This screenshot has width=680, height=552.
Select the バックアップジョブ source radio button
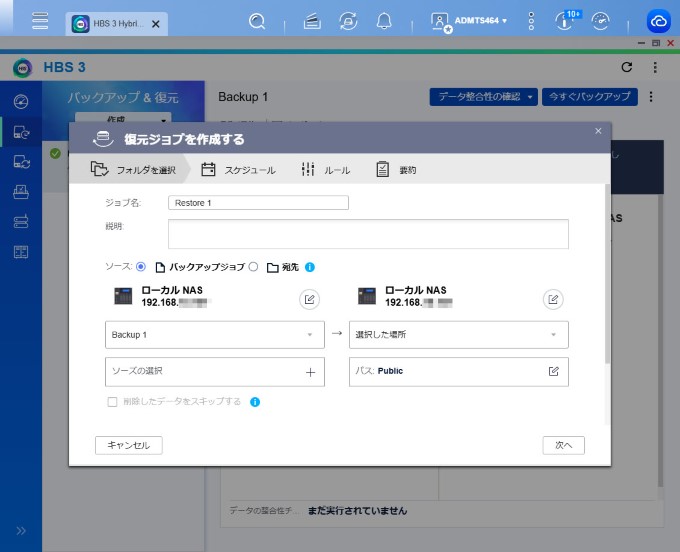(141, 267)
